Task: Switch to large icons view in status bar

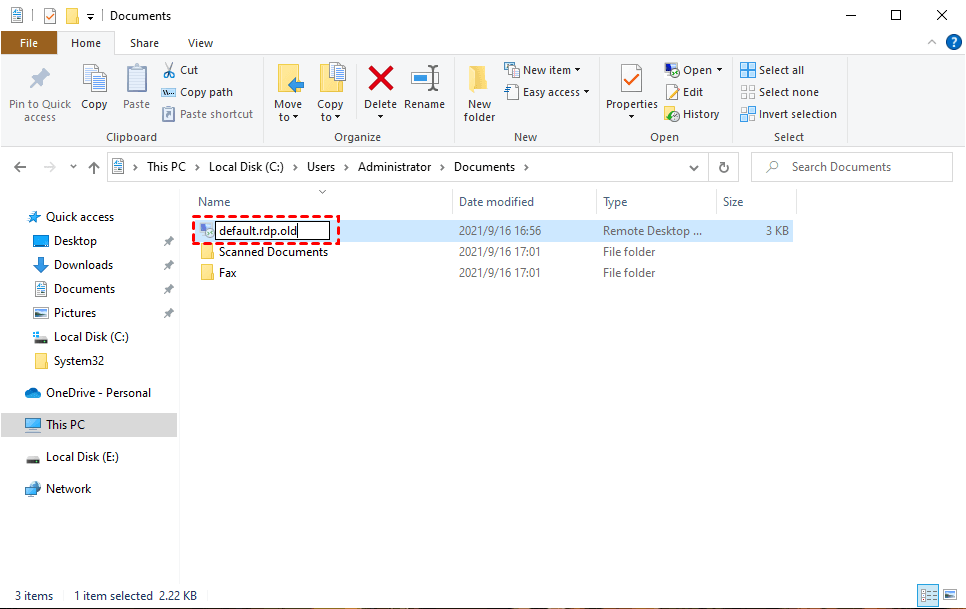Action: [x=951, y=595]
